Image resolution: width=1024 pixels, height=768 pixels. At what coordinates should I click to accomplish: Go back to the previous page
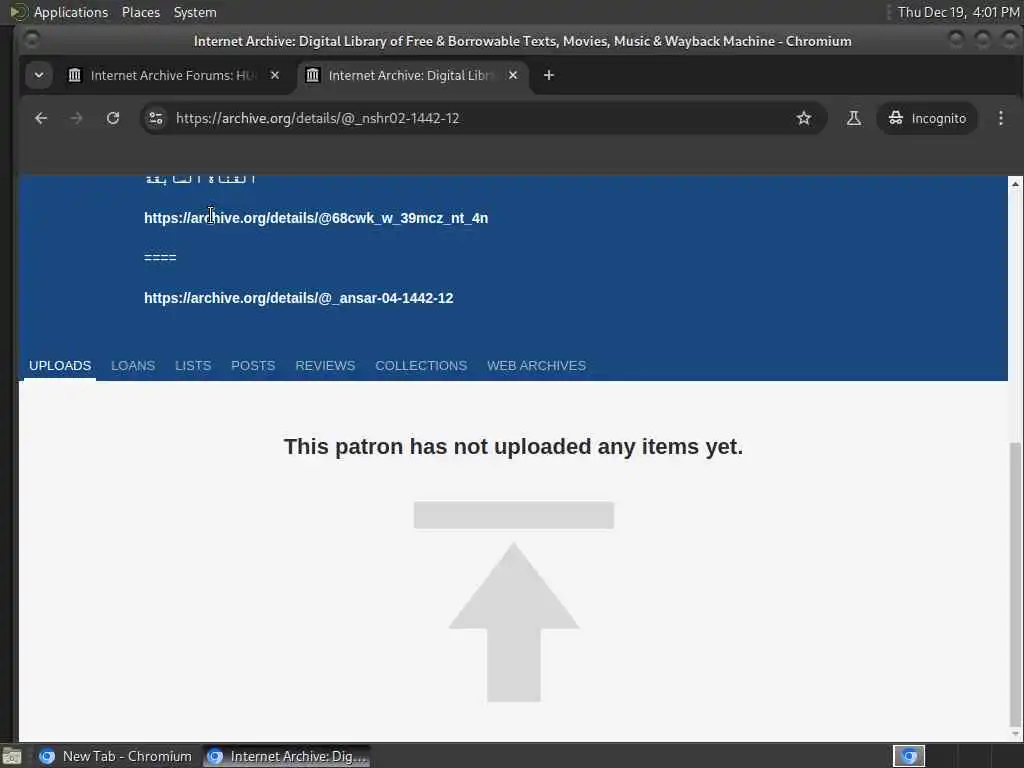(41, 118)
